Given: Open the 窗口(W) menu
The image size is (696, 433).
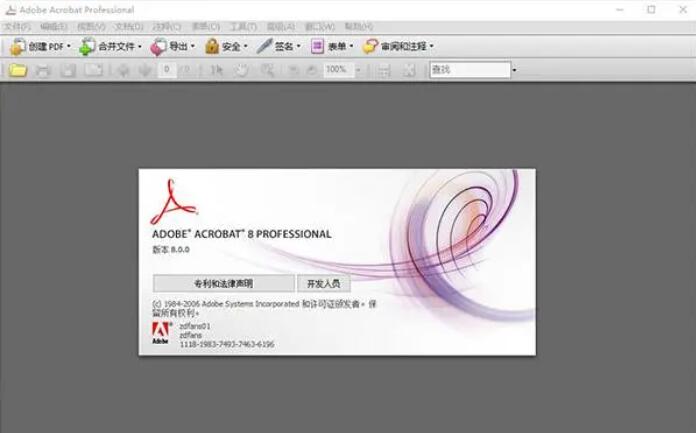Looking at the screenshot, I should pyautogui.click(x=320, y=27).
